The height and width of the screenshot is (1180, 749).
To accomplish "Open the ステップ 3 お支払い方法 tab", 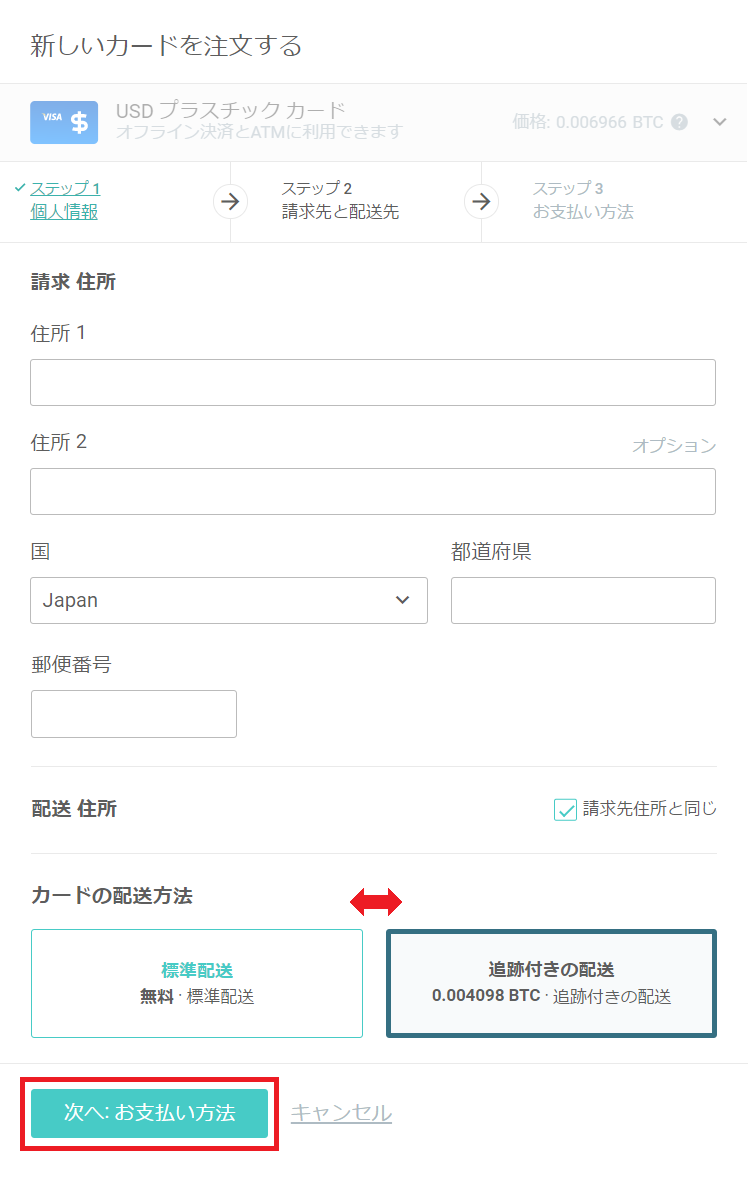I will (583, 200).
